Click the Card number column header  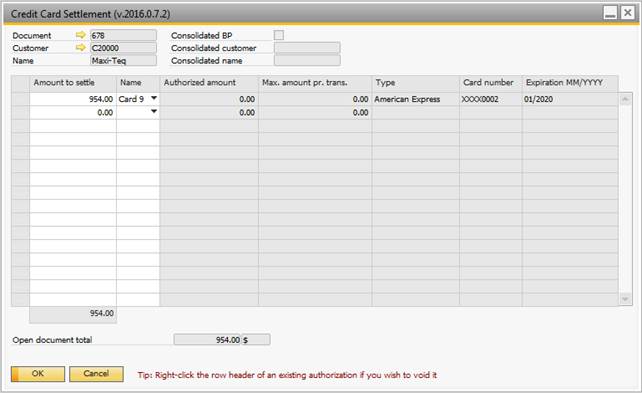coord(491,83)
